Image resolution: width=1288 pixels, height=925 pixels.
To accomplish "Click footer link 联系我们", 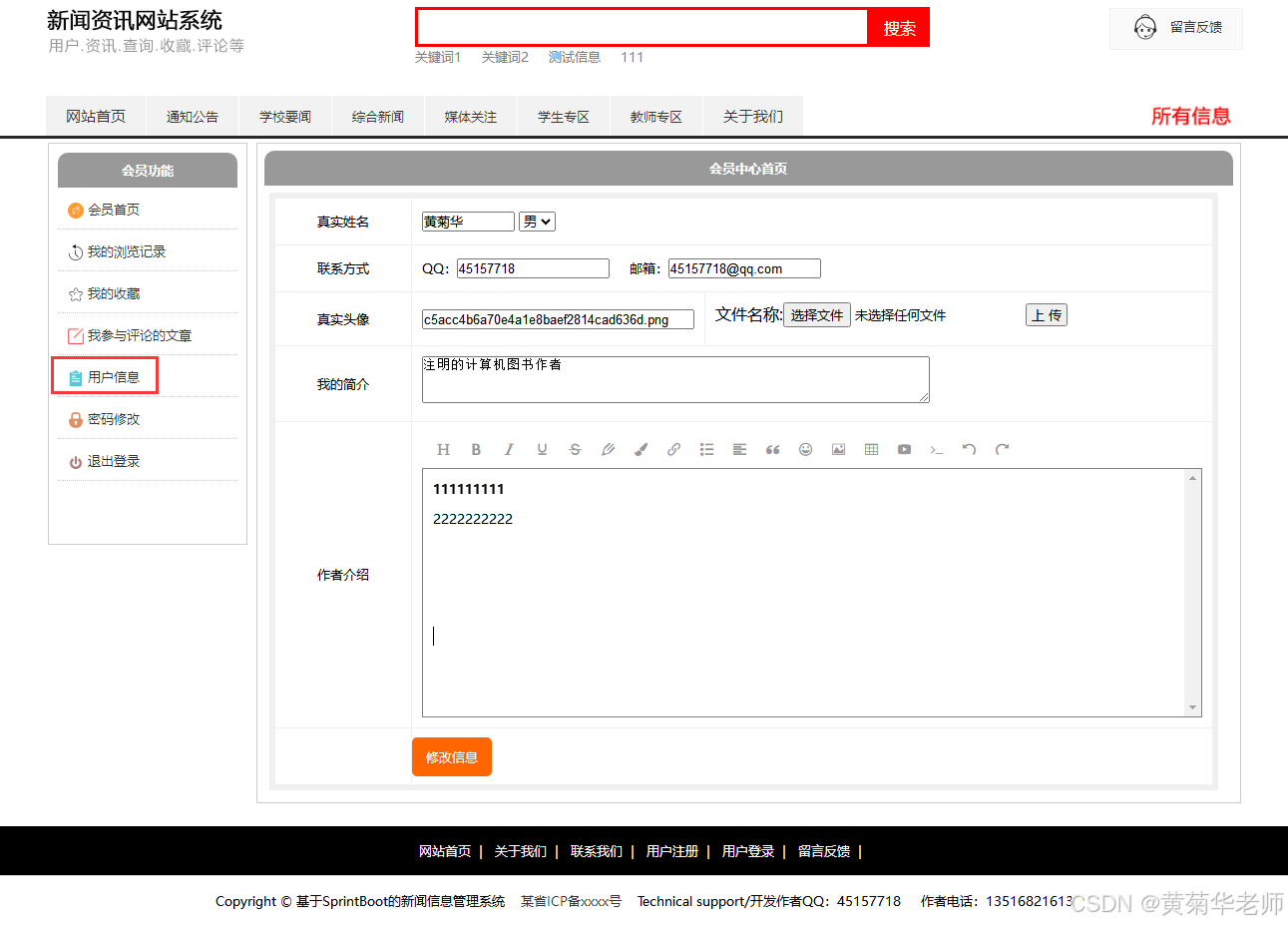I will coord(597,851).
